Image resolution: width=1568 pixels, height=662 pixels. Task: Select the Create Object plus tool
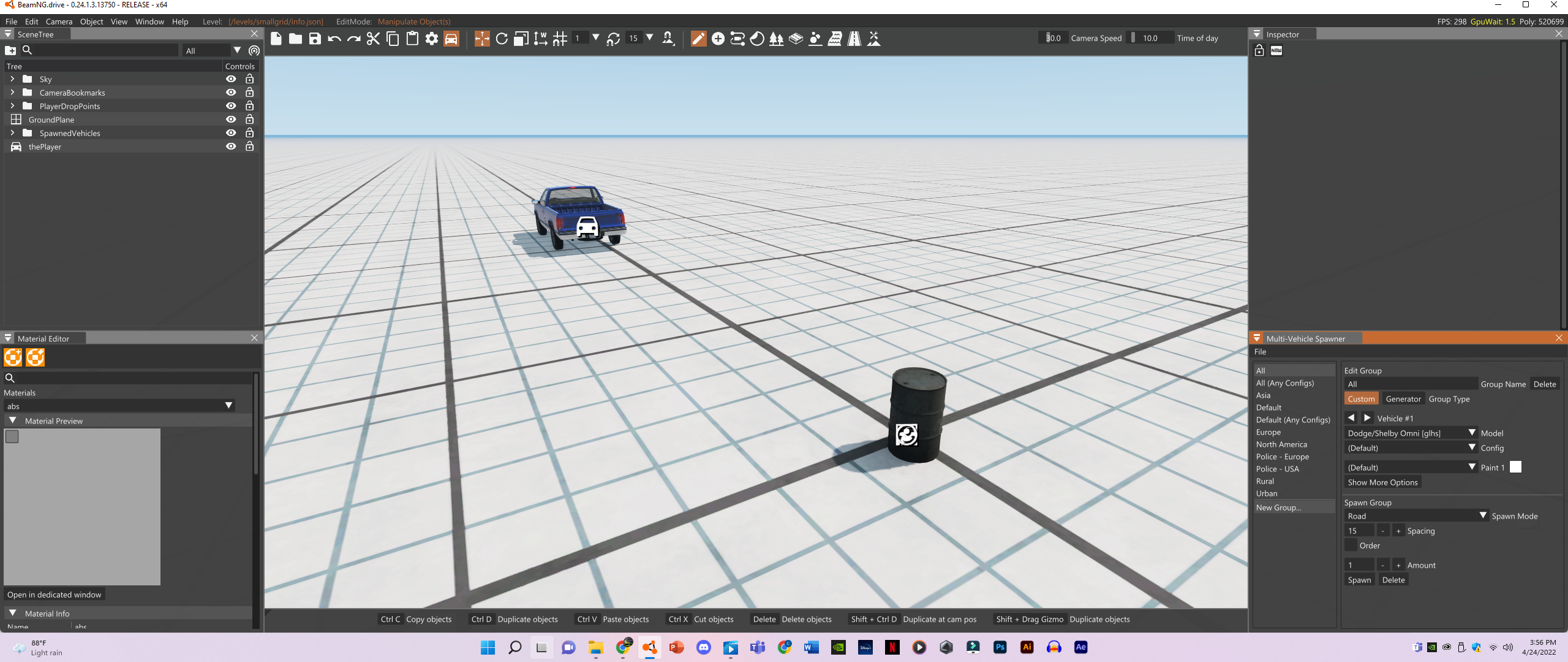click(718, 39)
